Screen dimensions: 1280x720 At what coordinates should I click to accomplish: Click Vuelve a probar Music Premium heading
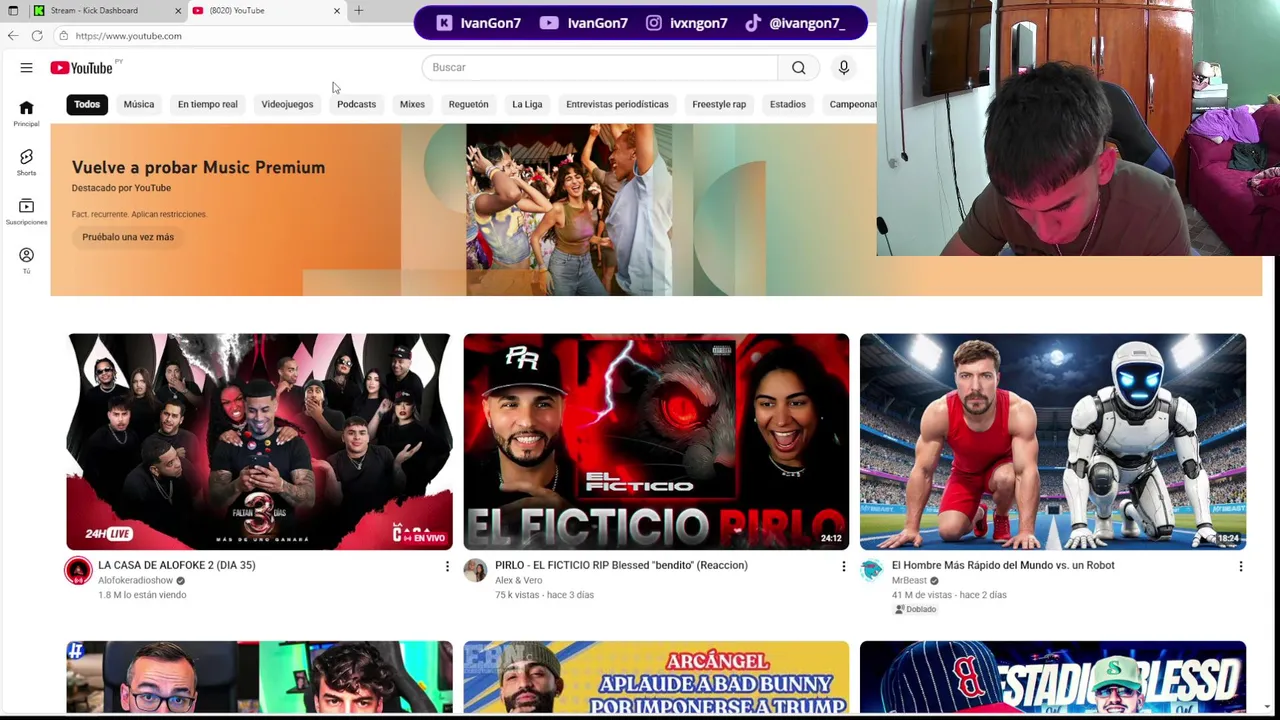coord(198,167)
